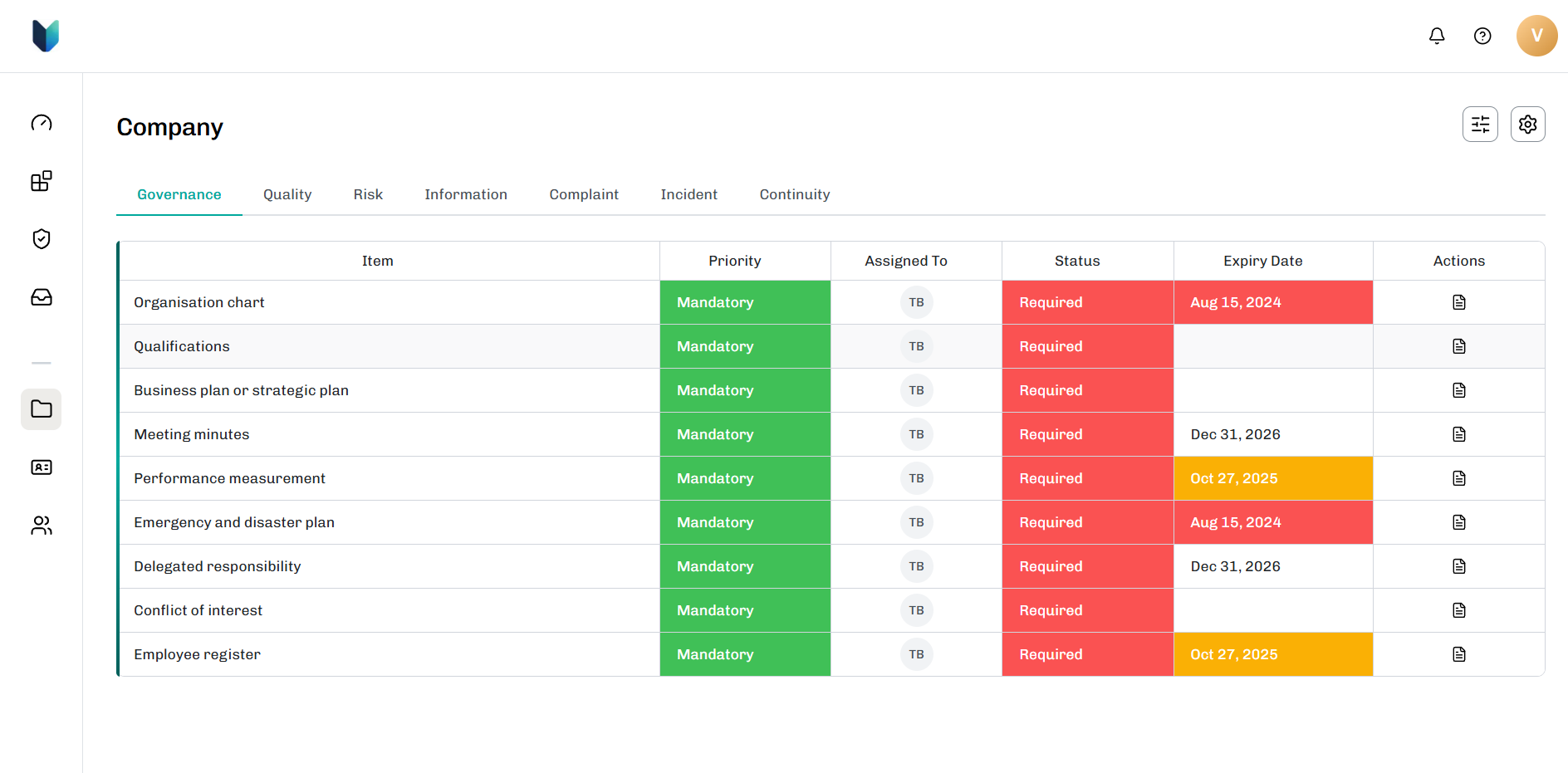
Task: Open the compliance shield icon in sidebar
Action: 41,238
